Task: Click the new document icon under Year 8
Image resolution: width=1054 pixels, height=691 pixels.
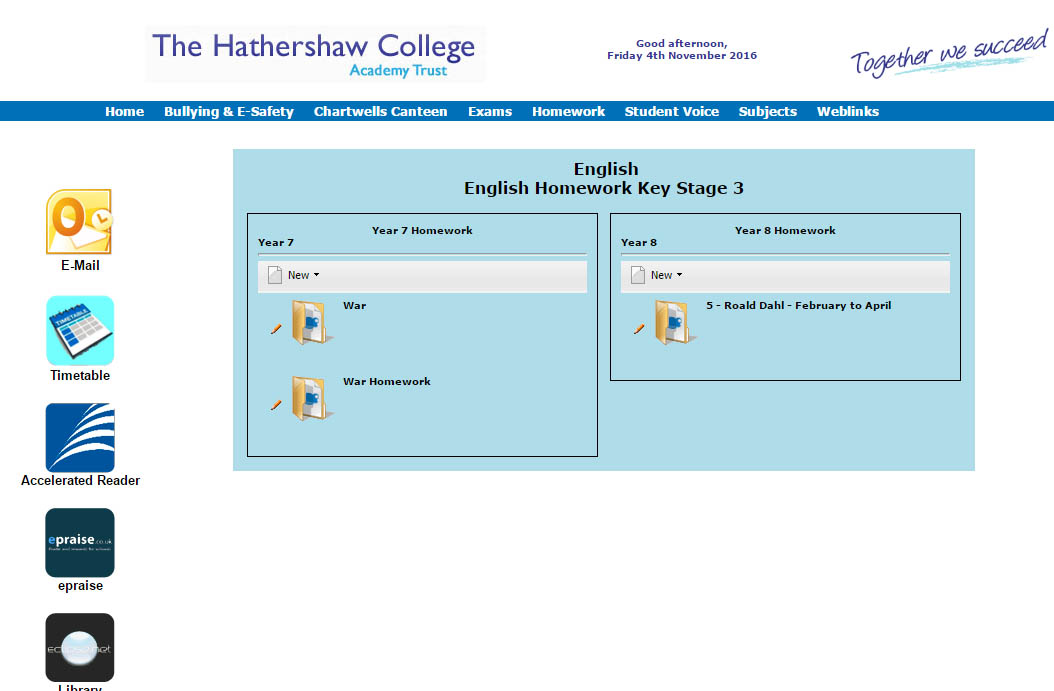Action: pos(638,275)
